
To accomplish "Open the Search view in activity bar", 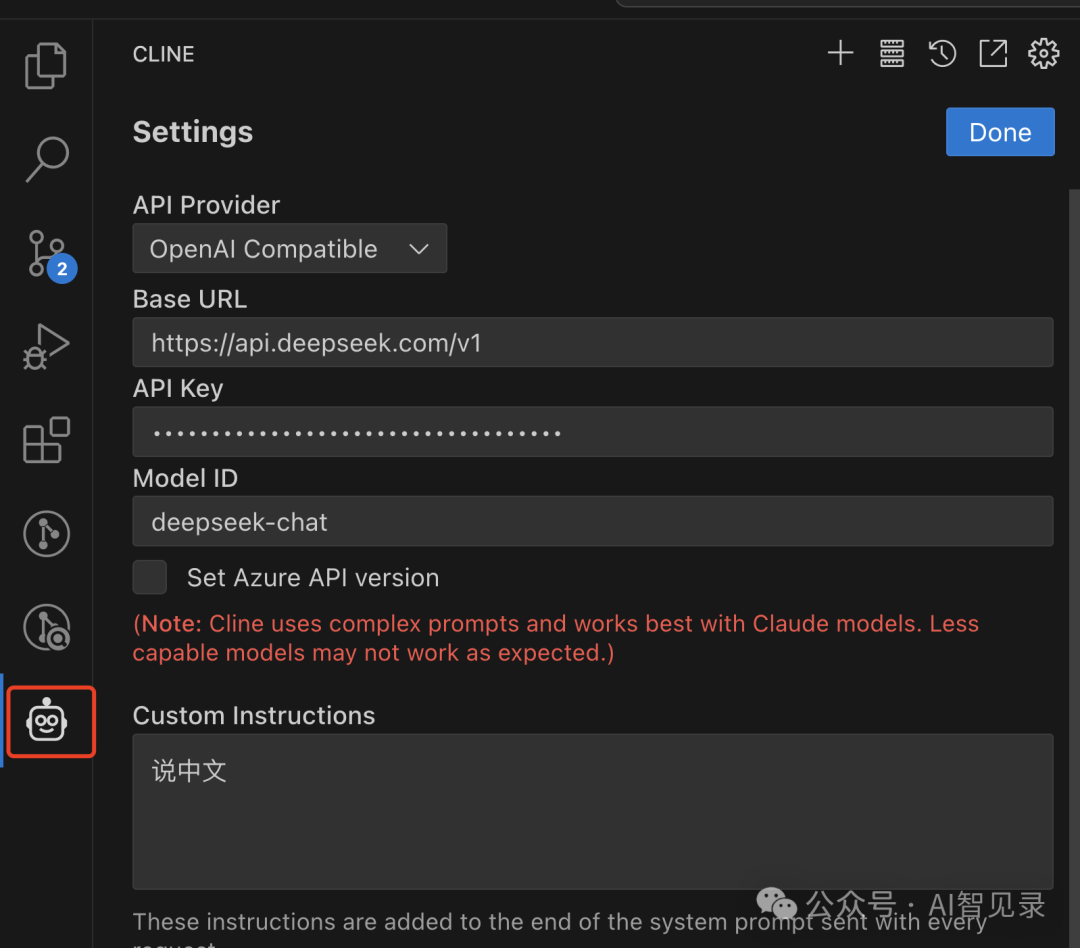I will [x=47, y=159].
